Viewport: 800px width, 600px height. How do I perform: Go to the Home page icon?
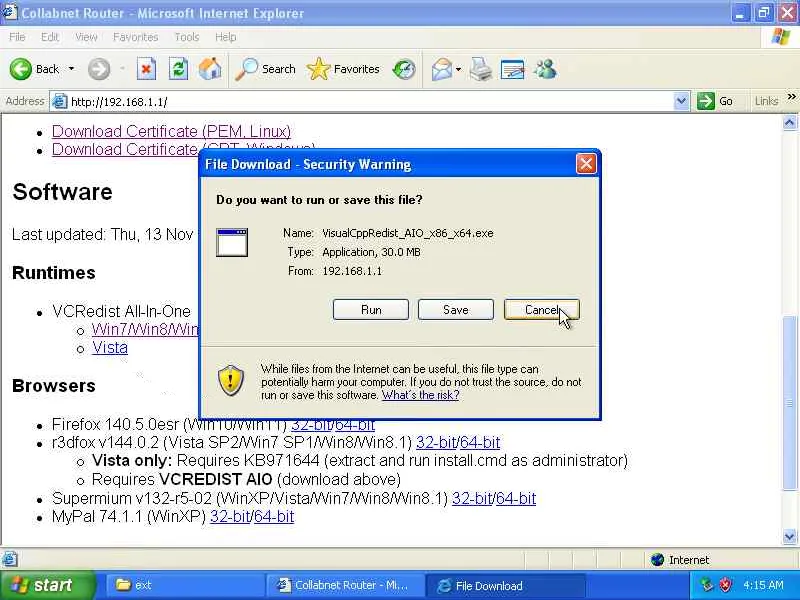210,69
